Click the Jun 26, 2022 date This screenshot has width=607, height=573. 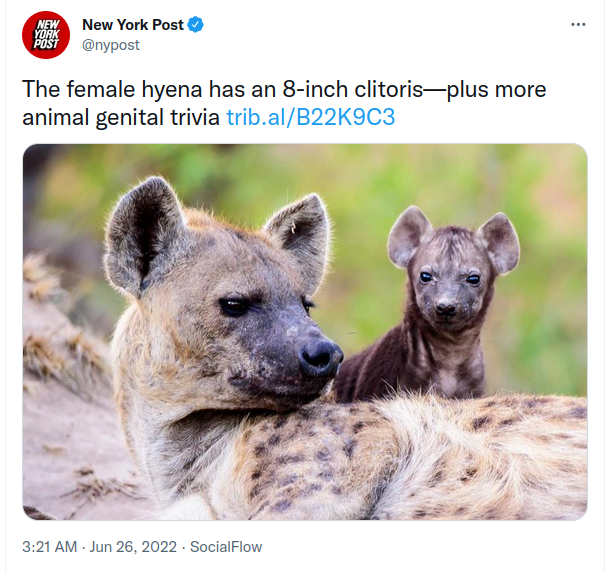click(x=133, y=547)
